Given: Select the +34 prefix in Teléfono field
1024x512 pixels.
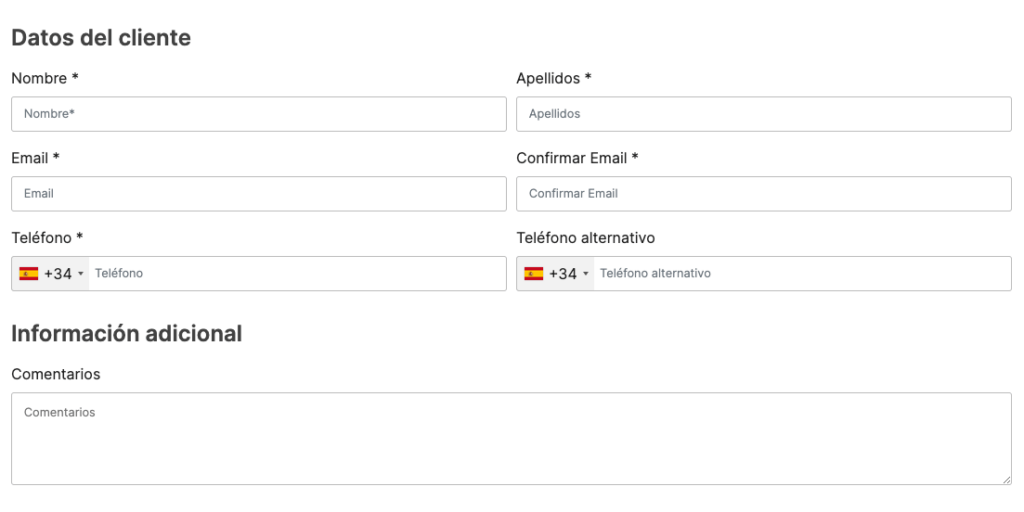Looking at the screenshot, I should coord(58,274).
